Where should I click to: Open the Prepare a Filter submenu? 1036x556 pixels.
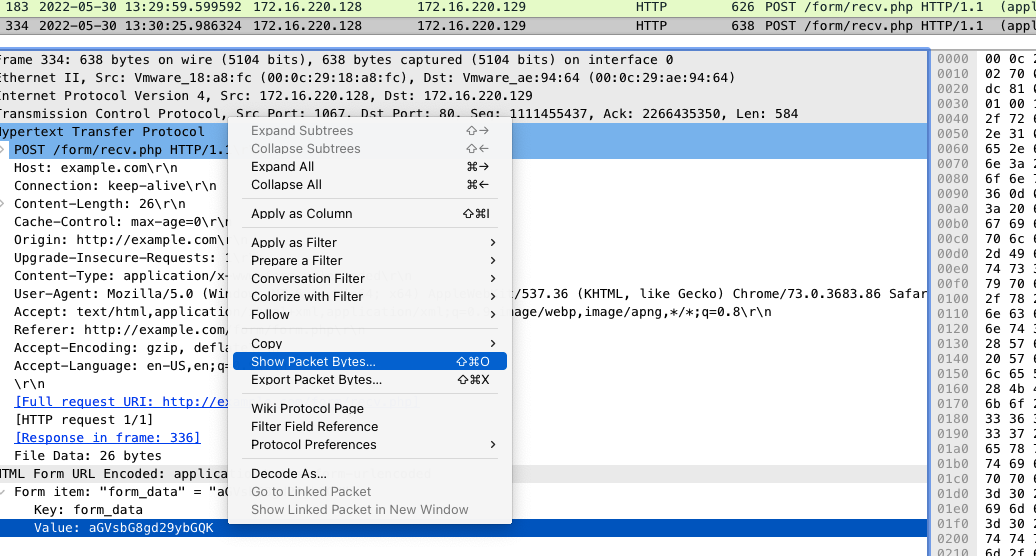[296, 260]
